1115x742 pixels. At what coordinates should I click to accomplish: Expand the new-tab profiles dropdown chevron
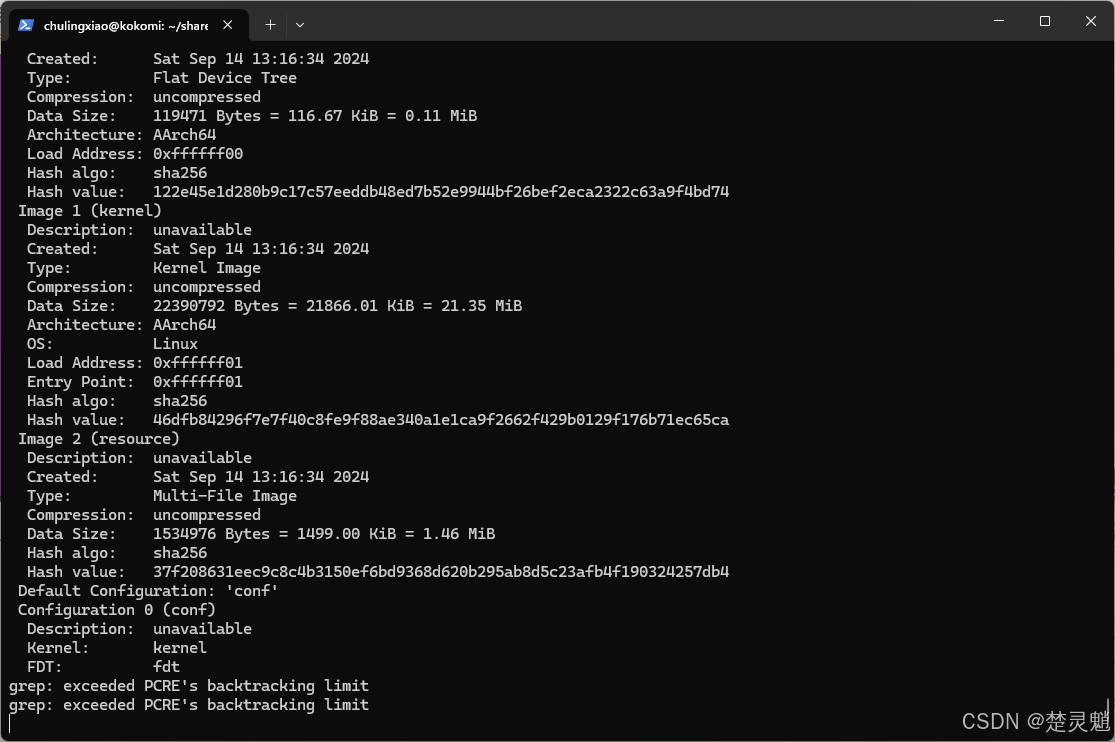[x=300, y=25]
